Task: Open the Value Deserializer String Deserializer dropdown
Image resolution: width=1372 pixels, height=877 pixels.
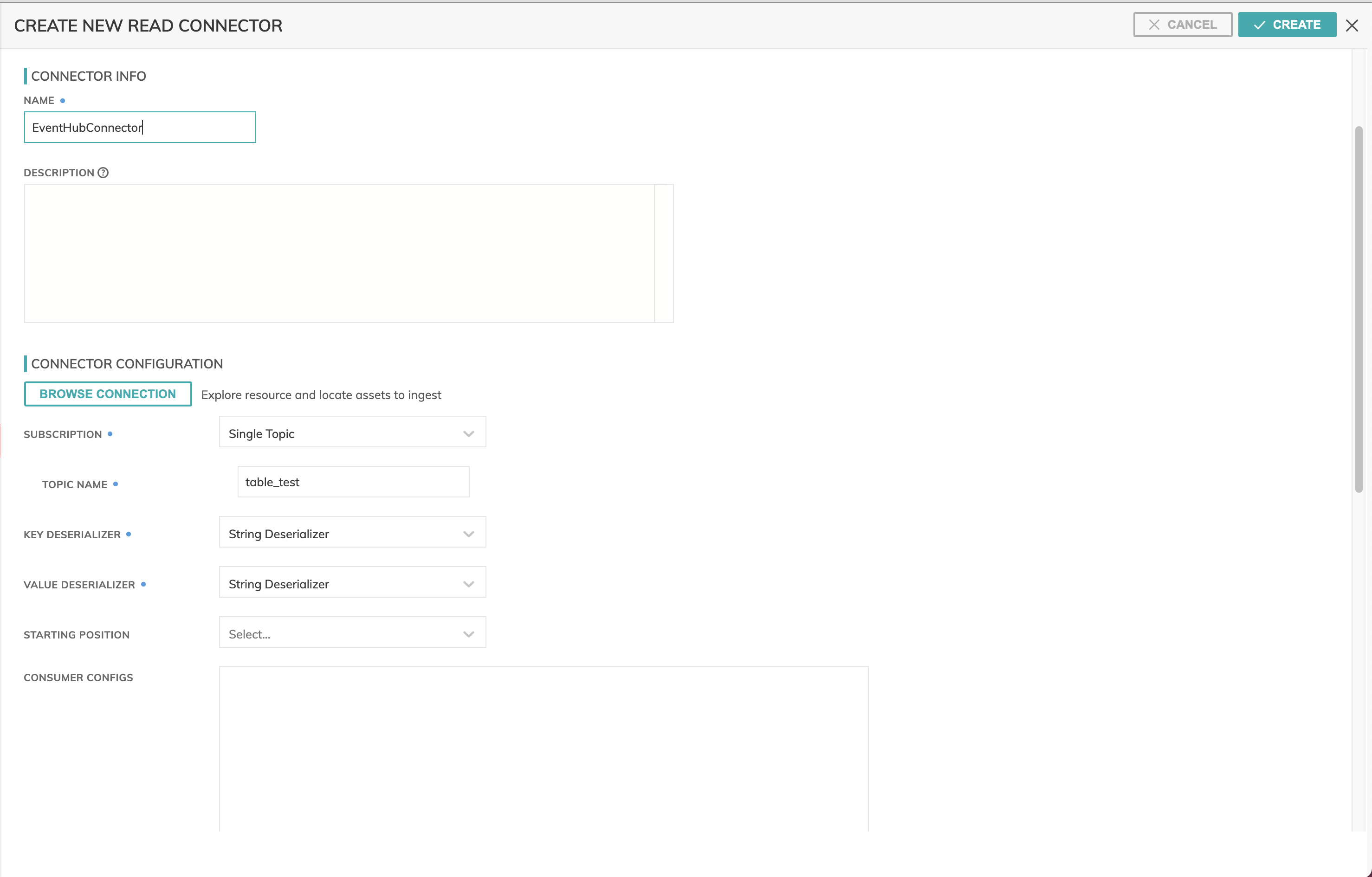Action: click(342, 584)
